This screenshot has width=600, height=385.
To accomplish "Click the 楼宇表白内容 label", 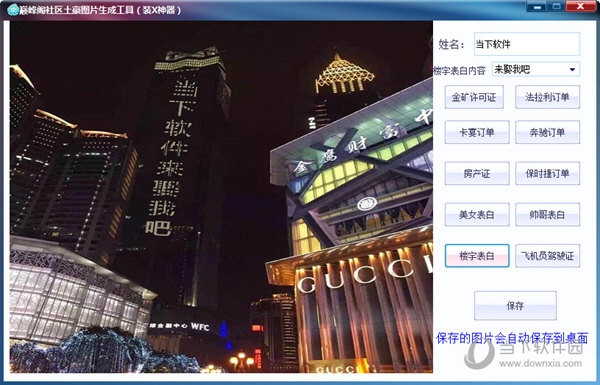I will point(460,71).
